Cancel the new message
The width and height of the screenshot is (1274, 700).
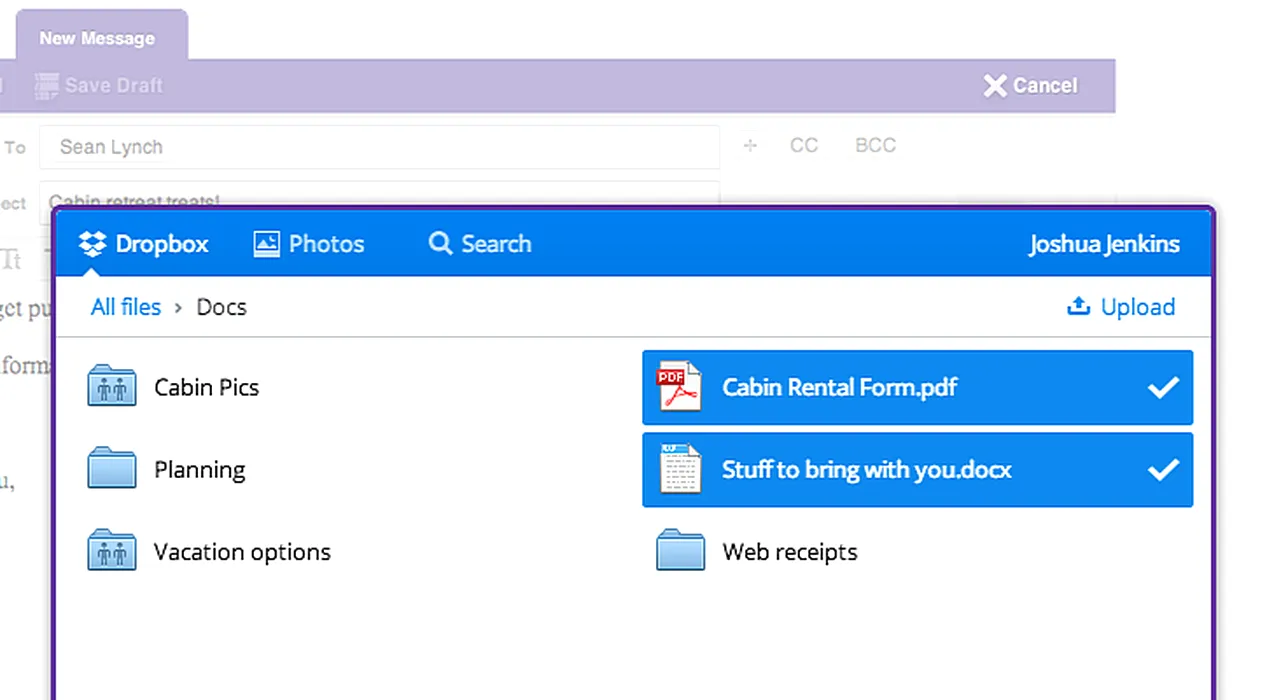click(x=1031, y=86)
